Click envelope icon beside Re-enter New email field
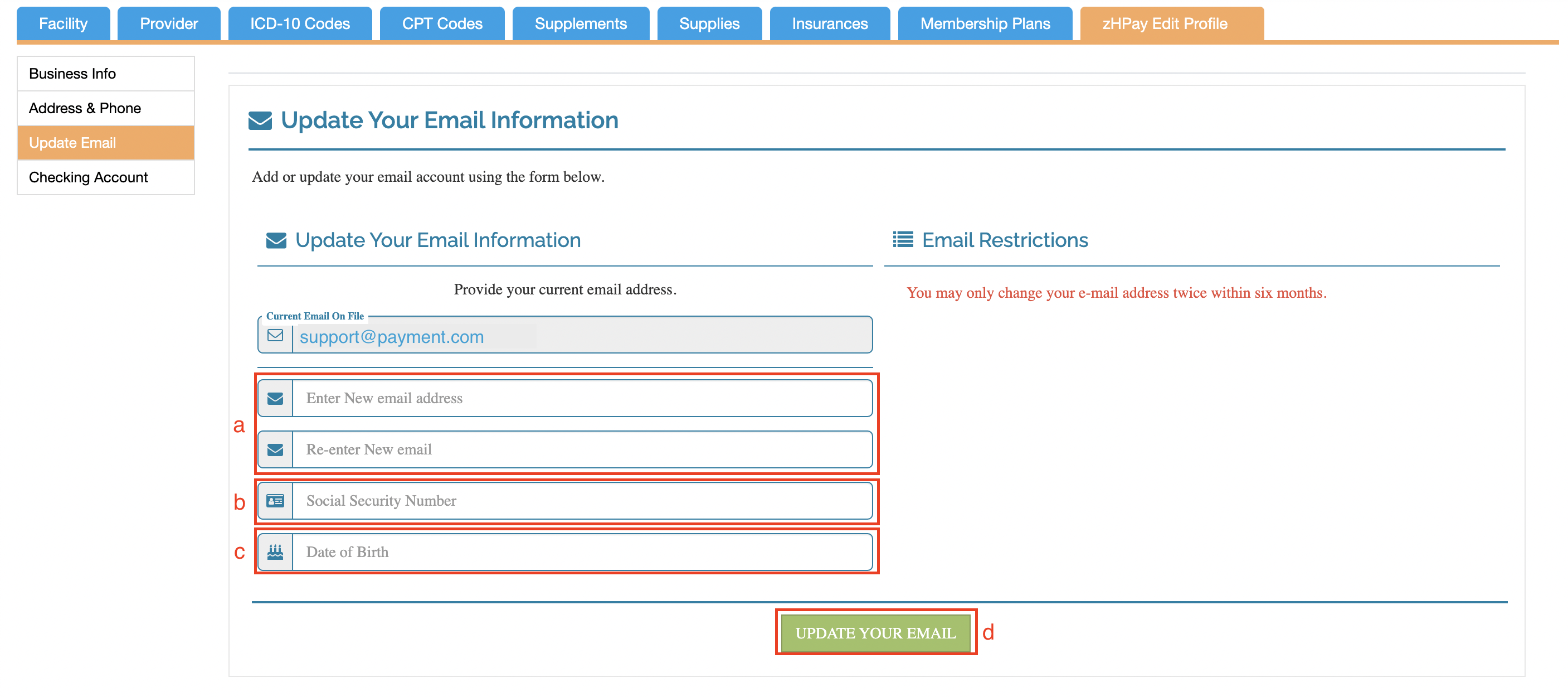1568x697 pixels. (275, 449)
